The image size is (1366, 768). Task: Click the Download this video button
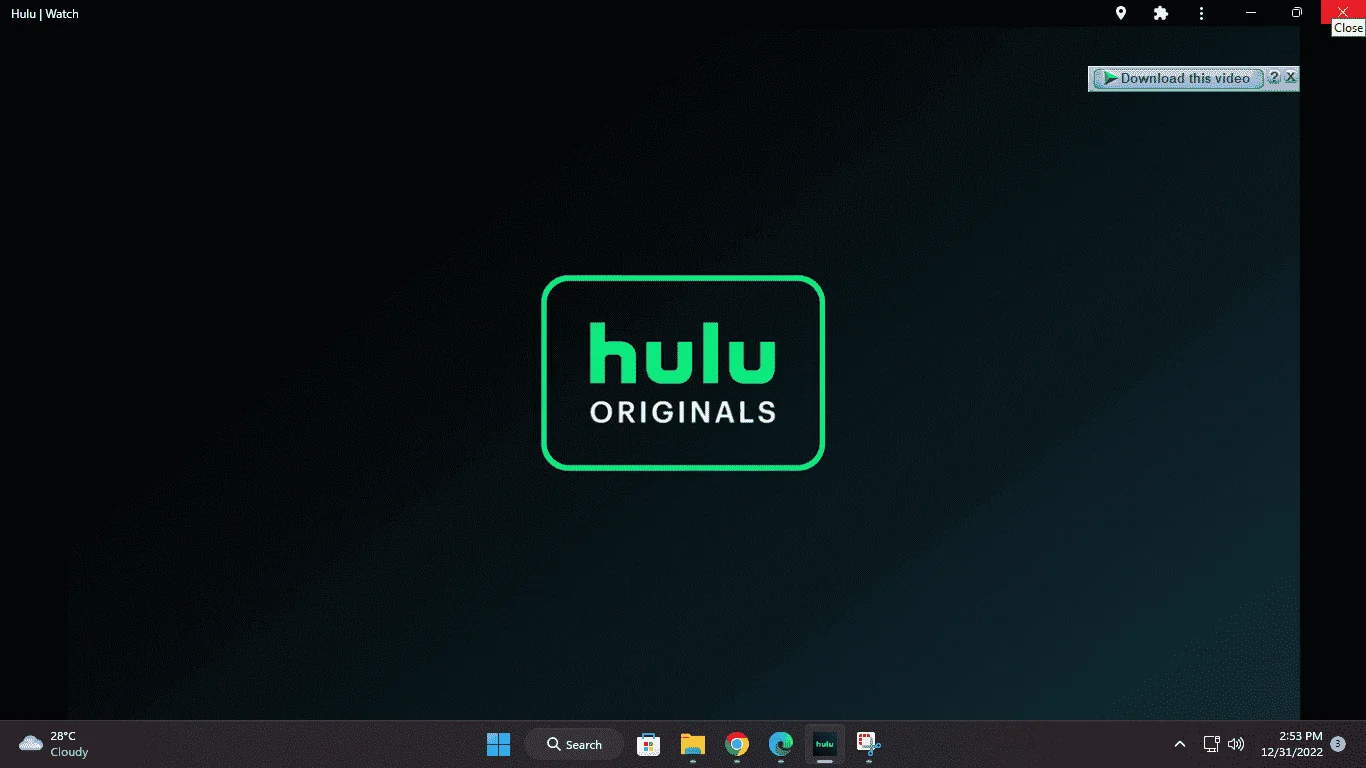click(1177, 78)
